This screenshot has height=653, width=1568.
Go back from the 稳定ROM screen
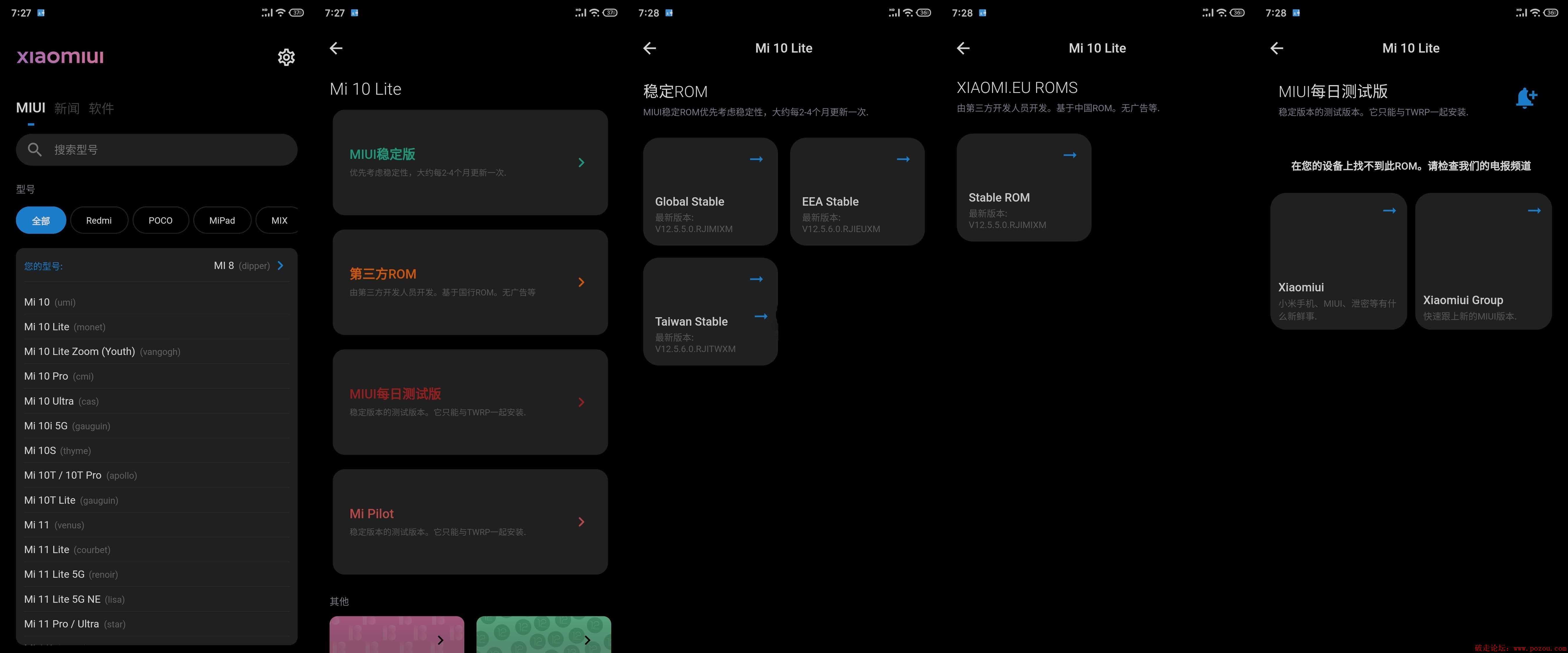(650, 48)
